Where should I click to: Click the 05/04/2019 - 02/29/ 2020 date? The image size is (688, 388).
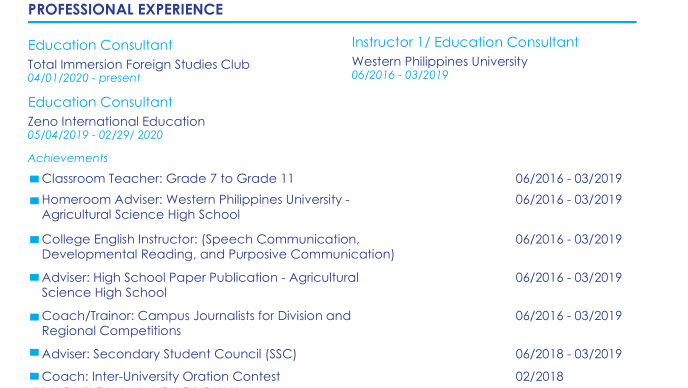pos(95,135)
